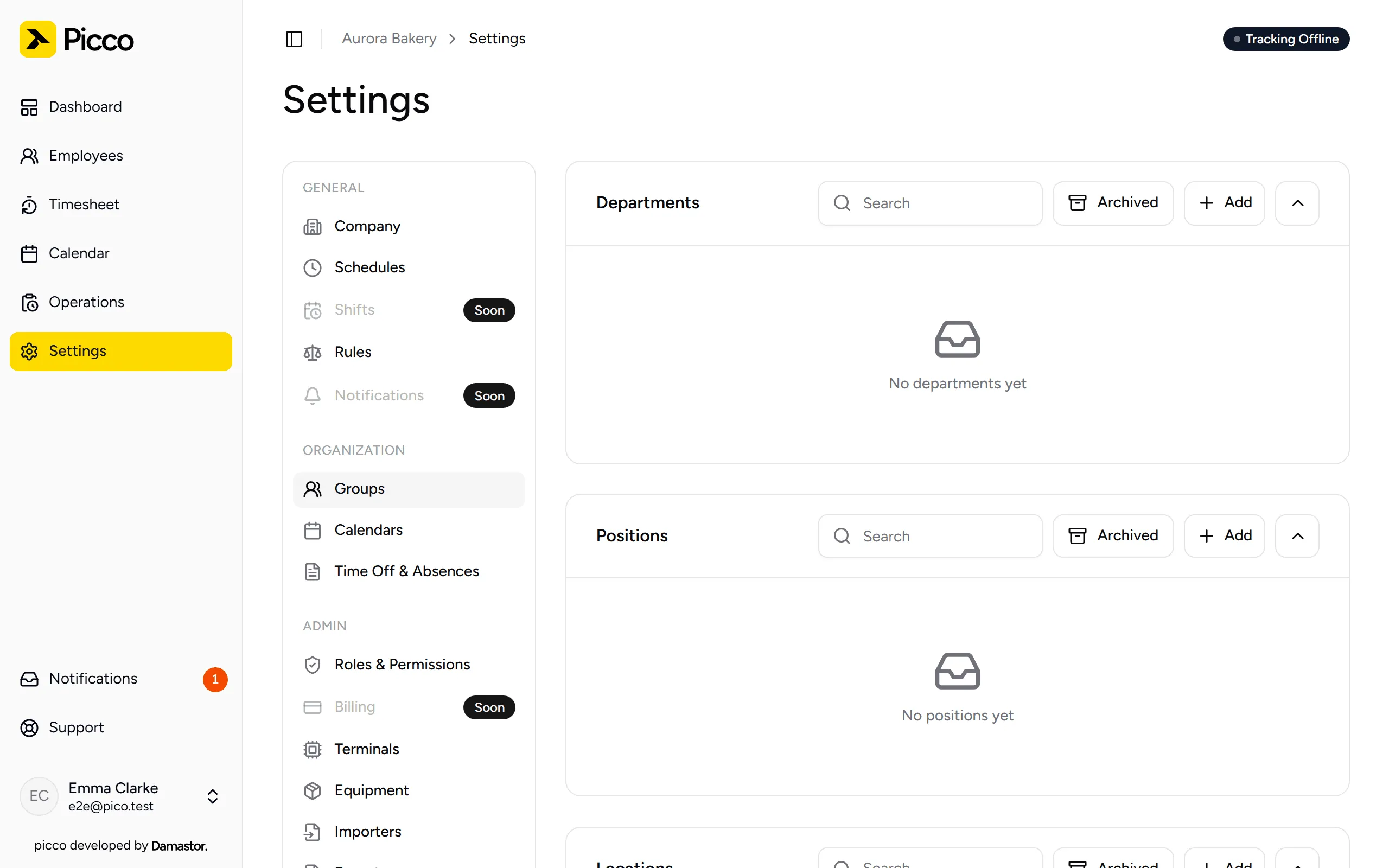Click the Settings gear icon
The image size is (1389, 868).
29,352
